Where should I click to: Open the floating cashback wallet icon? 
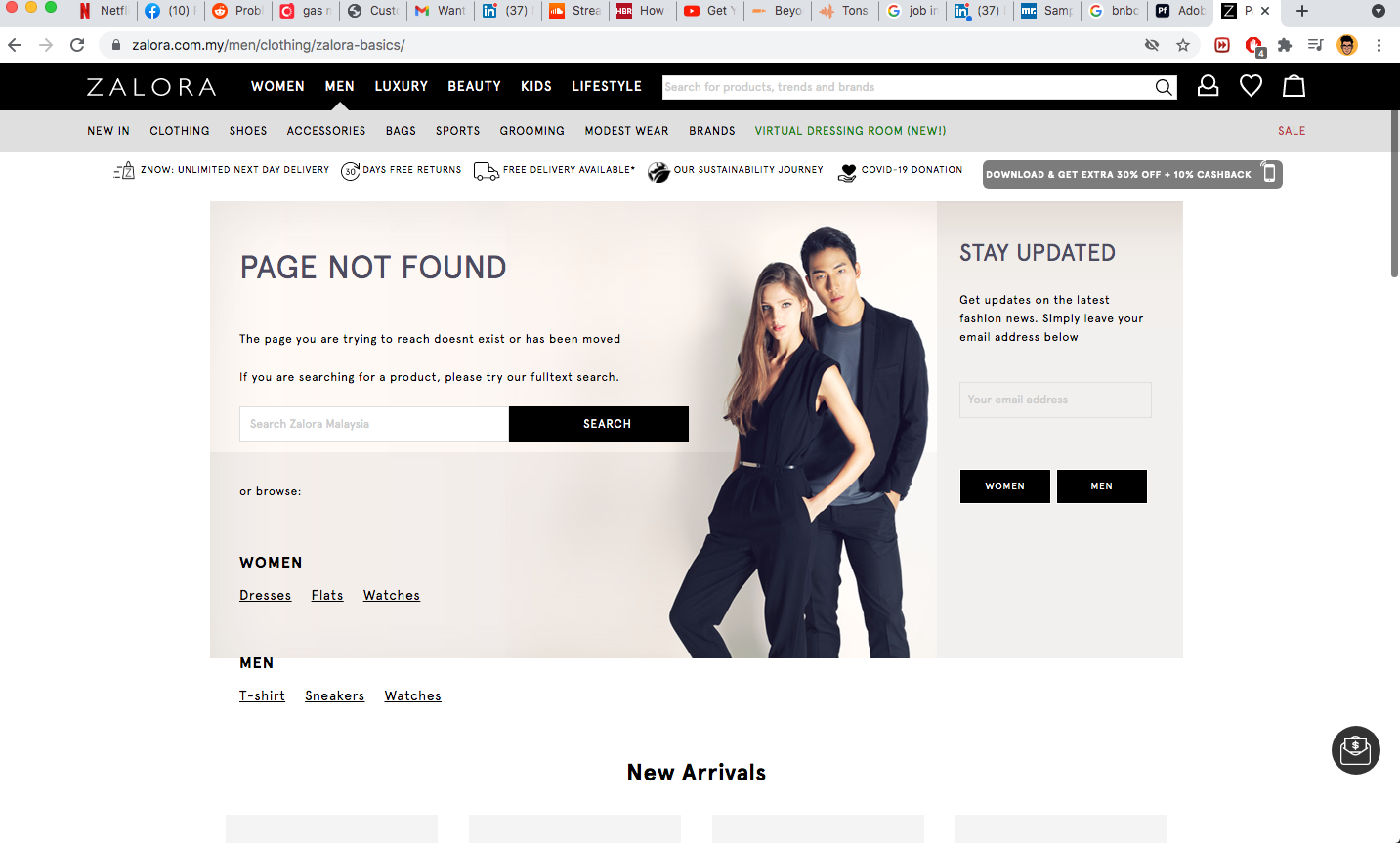(1356, 750)
